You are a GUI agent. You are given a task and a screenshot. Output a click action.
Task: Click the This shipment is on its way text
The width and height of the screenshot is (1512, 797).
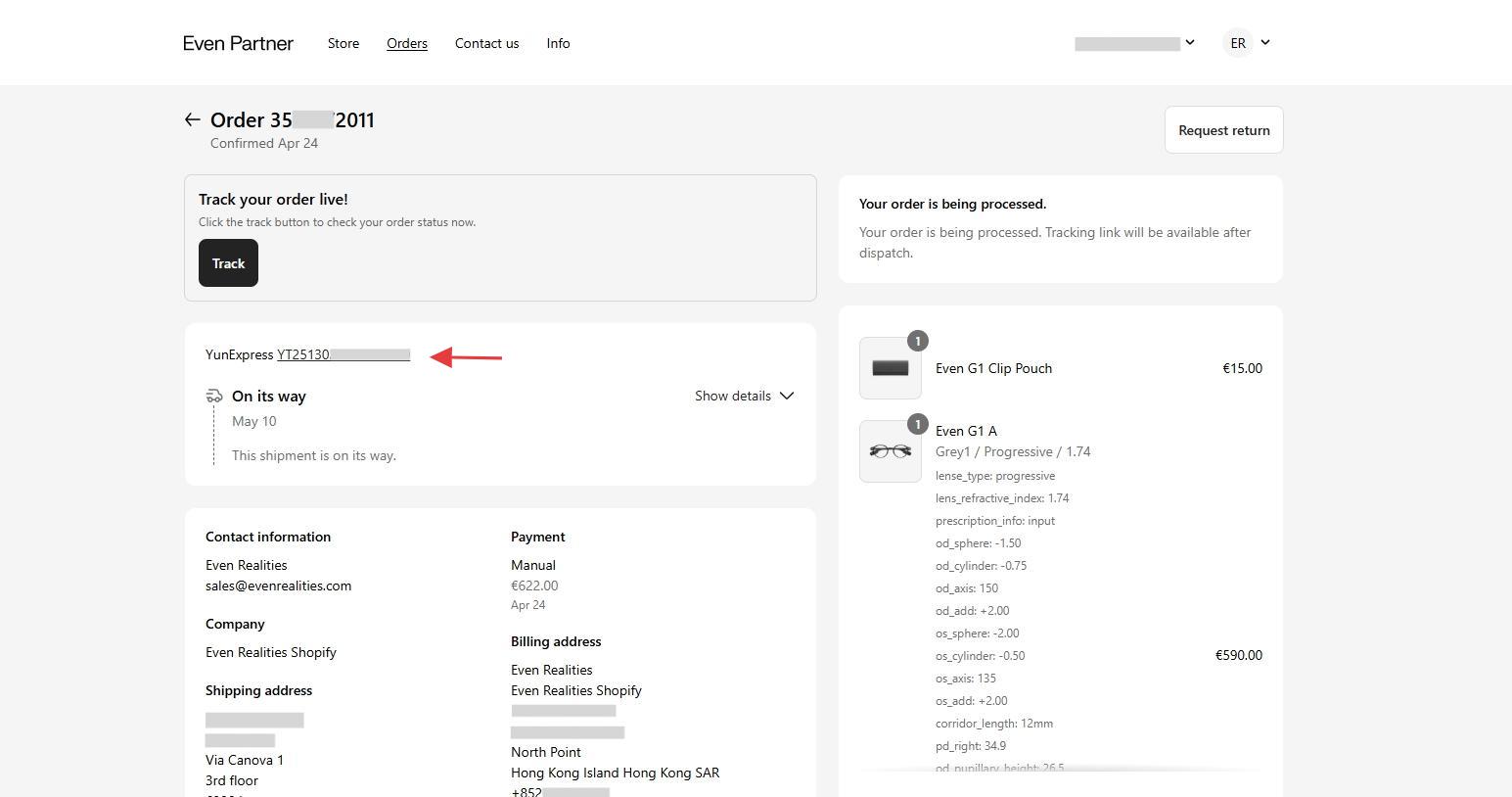(x=314, y=455)
